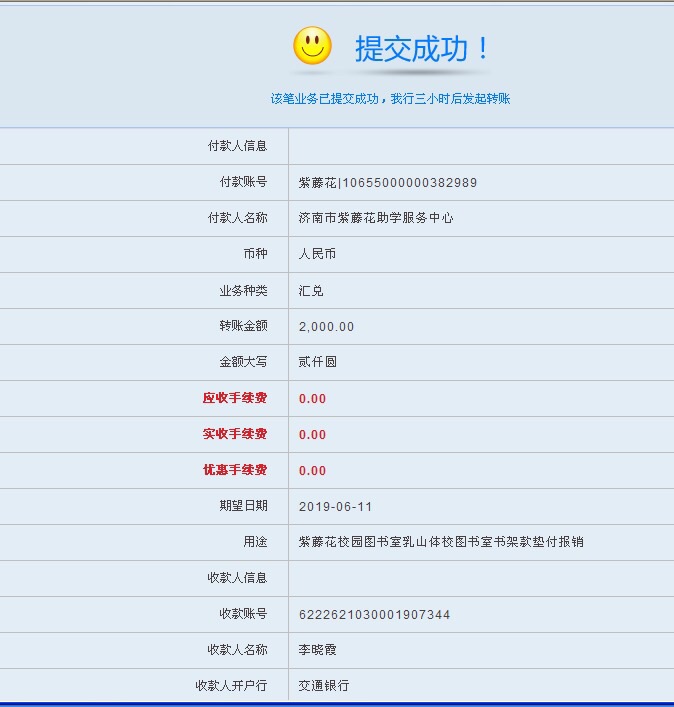Viewport: 674px width, 707px height.
Task: Click the red '实收手续费' label
Action: pyautogui.click(x=235, y=434)
